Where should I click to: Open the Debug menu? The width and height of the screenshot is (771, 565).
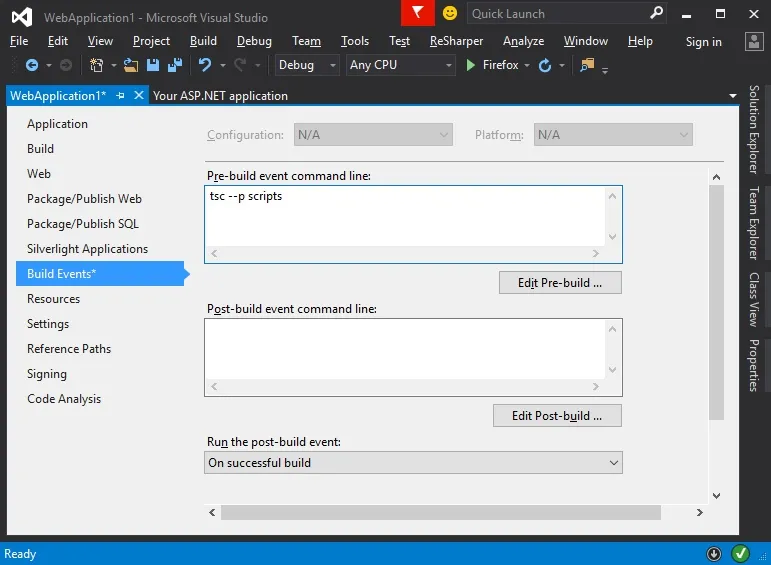[254, 41]
